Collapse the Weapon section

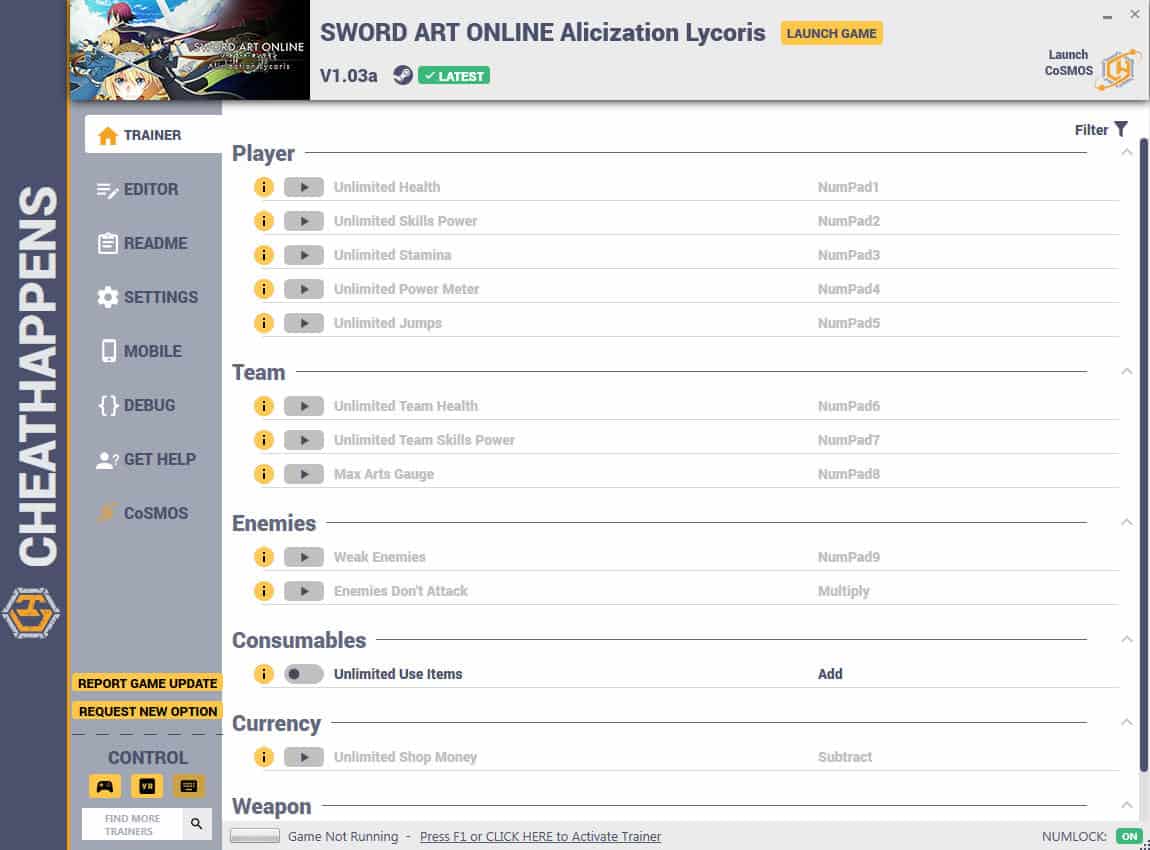pos(1127,805)
